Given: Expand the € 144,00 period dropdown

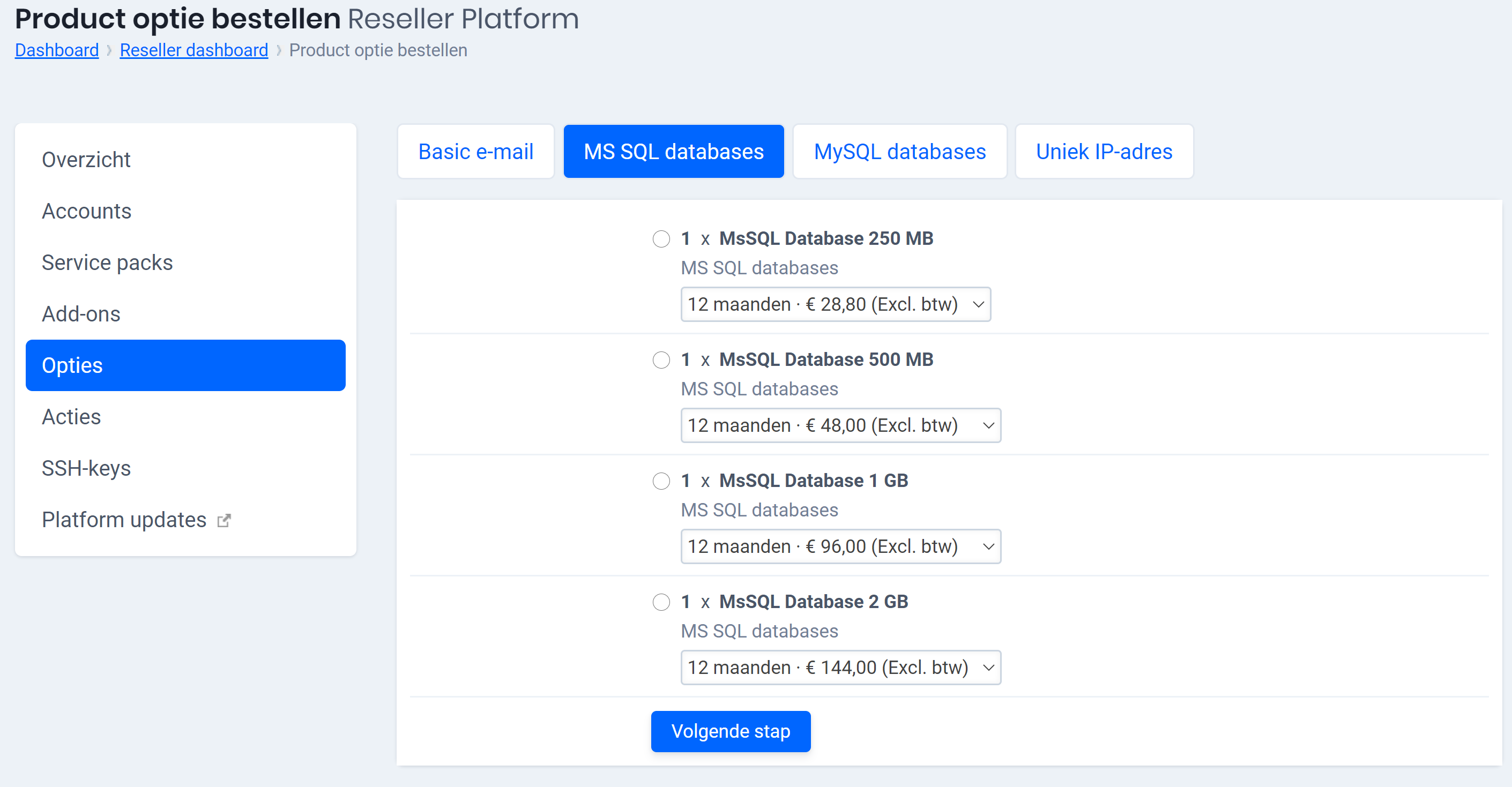Looking at the screenshot, I should tap(840, 668).
